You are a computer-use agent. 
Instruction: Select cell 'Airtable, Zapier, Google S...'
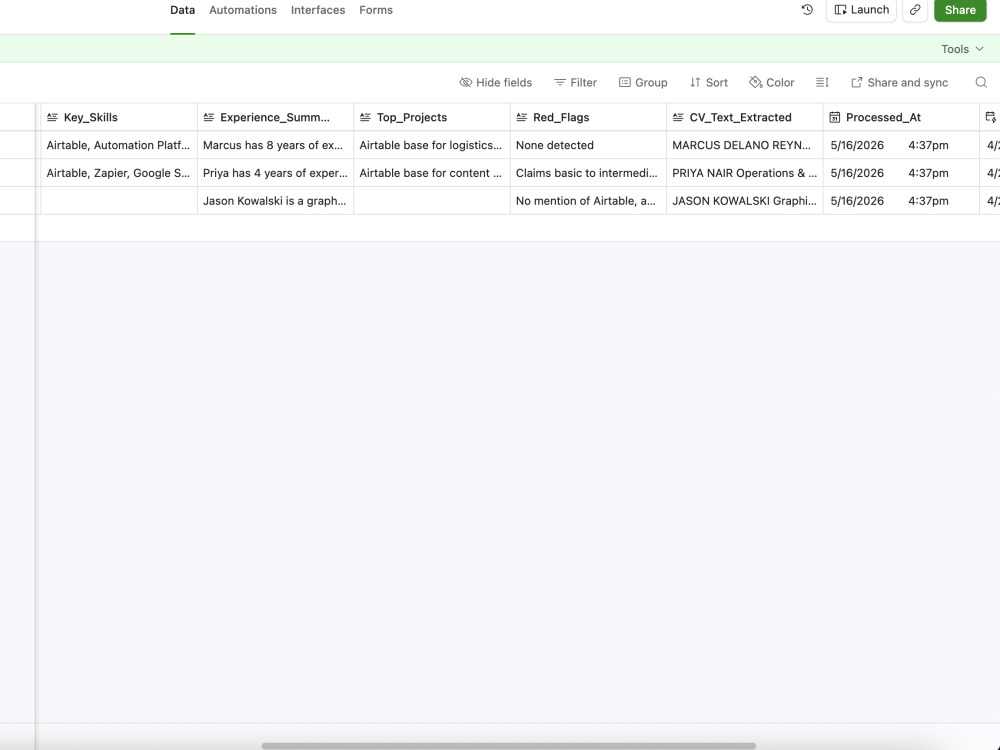(119, 173)
